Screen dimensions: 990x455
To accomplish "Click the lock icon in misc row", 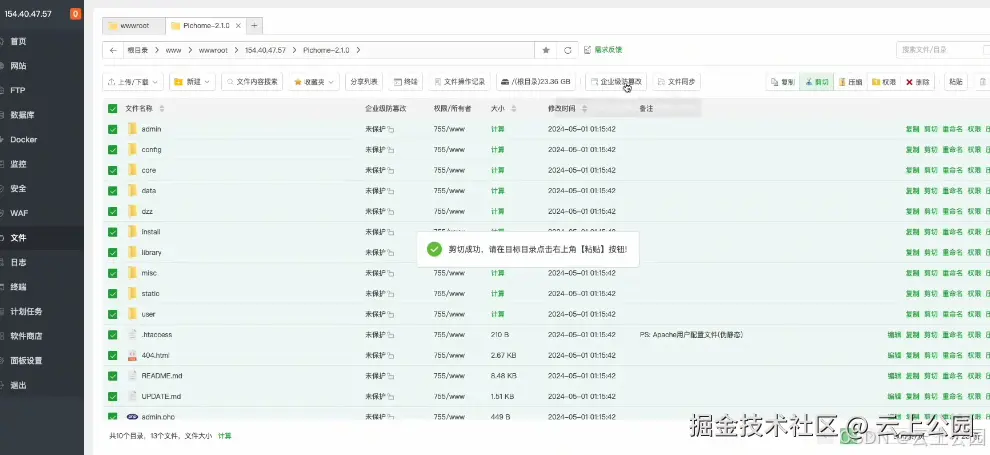I will pyautogui.click(x=391, y=273).
